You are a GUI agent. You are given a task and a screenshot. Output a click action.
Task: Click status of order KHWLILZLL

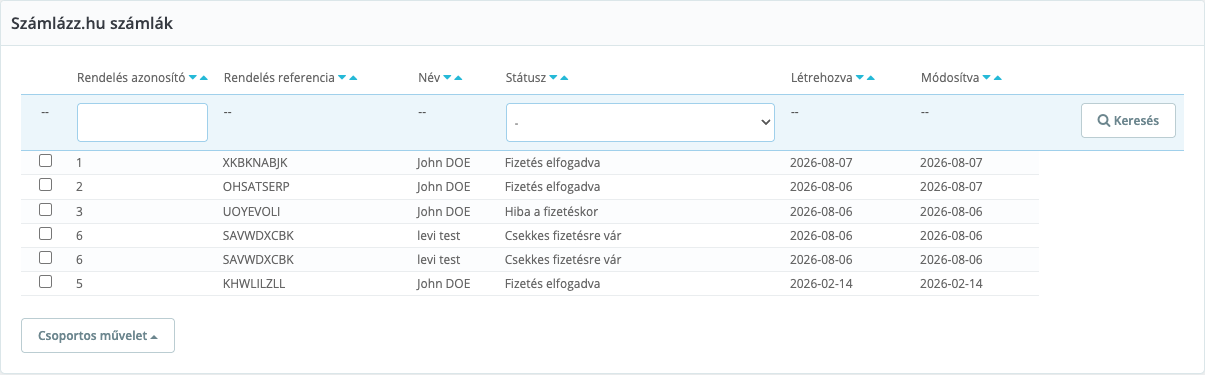pos(553,284)
